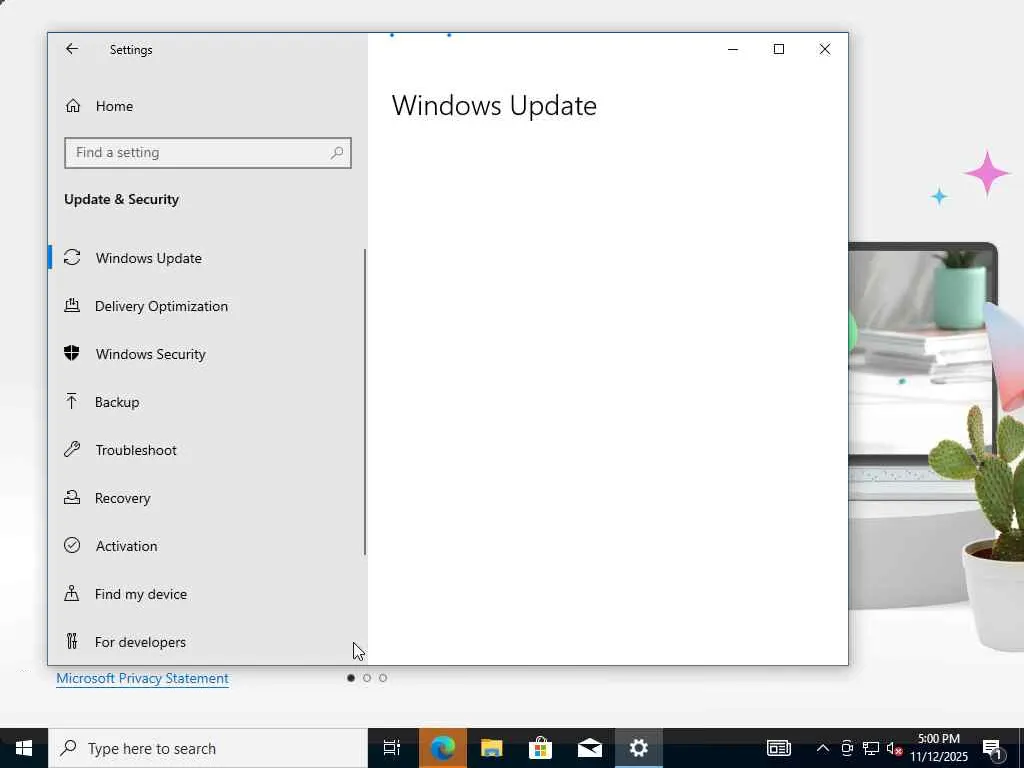Open Delivery Optimization settings page
The image size is (1024, 768).
point(207,306)
